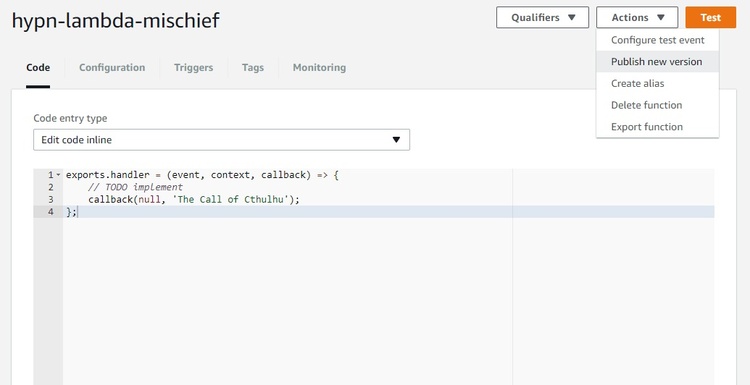The width and height of the screenshot is (750, 385).
Task: Select the Code tab
Action: (38, 67)
